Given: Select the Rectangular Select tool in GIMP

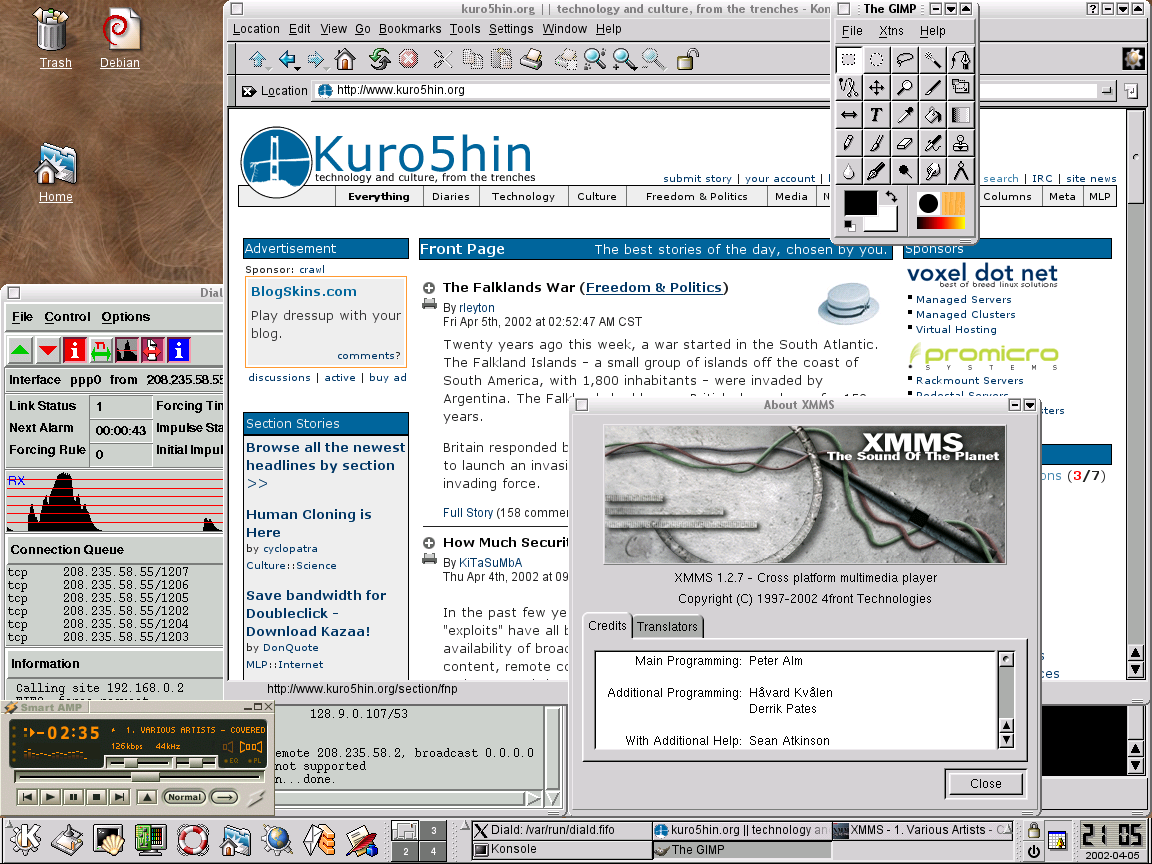Looking at the screenshot, I should coord(849,60).
